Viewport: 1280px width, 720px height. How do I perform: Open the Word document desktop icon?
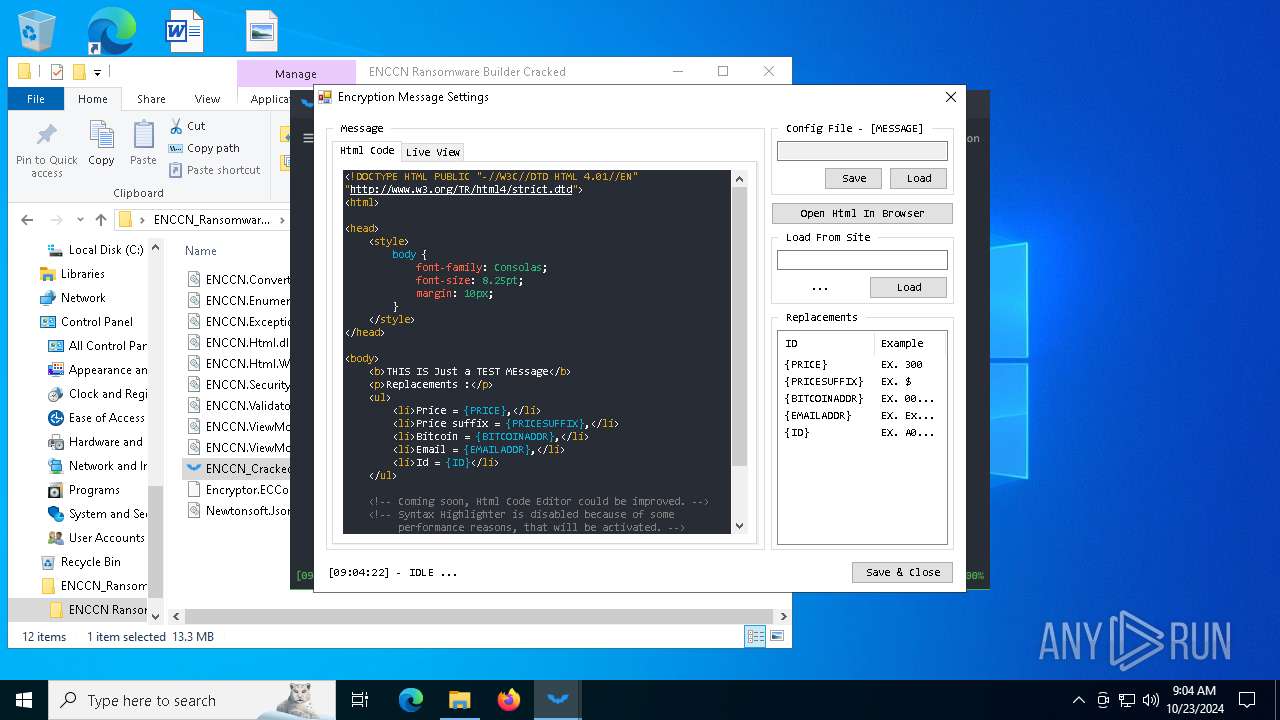click(185, 31)
